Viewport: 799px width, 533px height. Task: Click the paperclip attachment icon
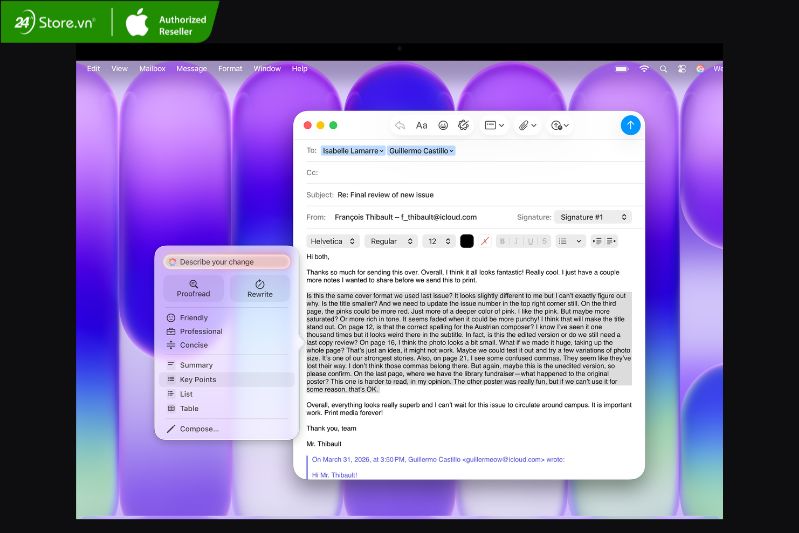click(525, 126)
